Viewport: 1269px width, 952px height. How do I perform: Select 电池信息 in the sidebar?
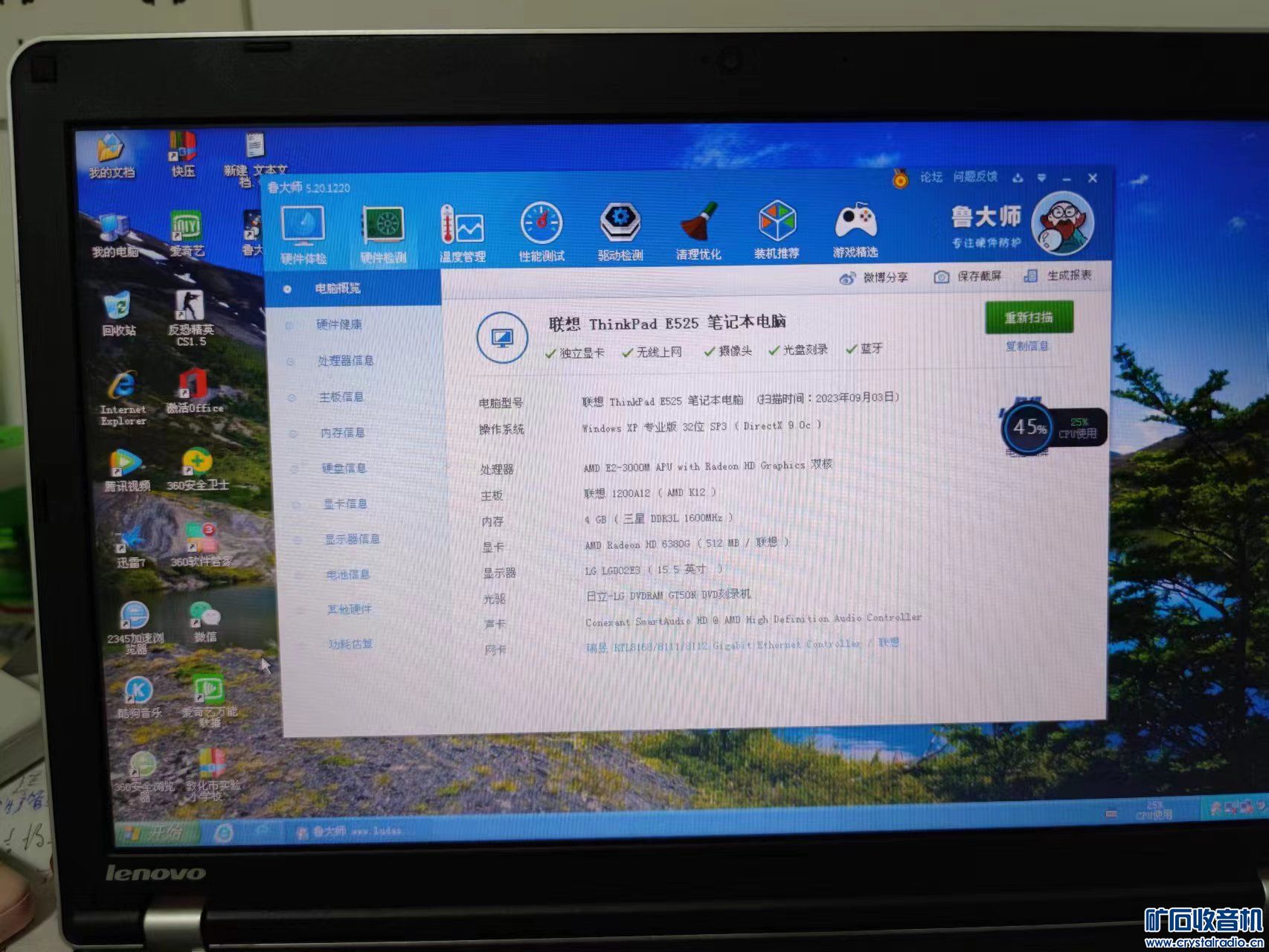point(348,575)
